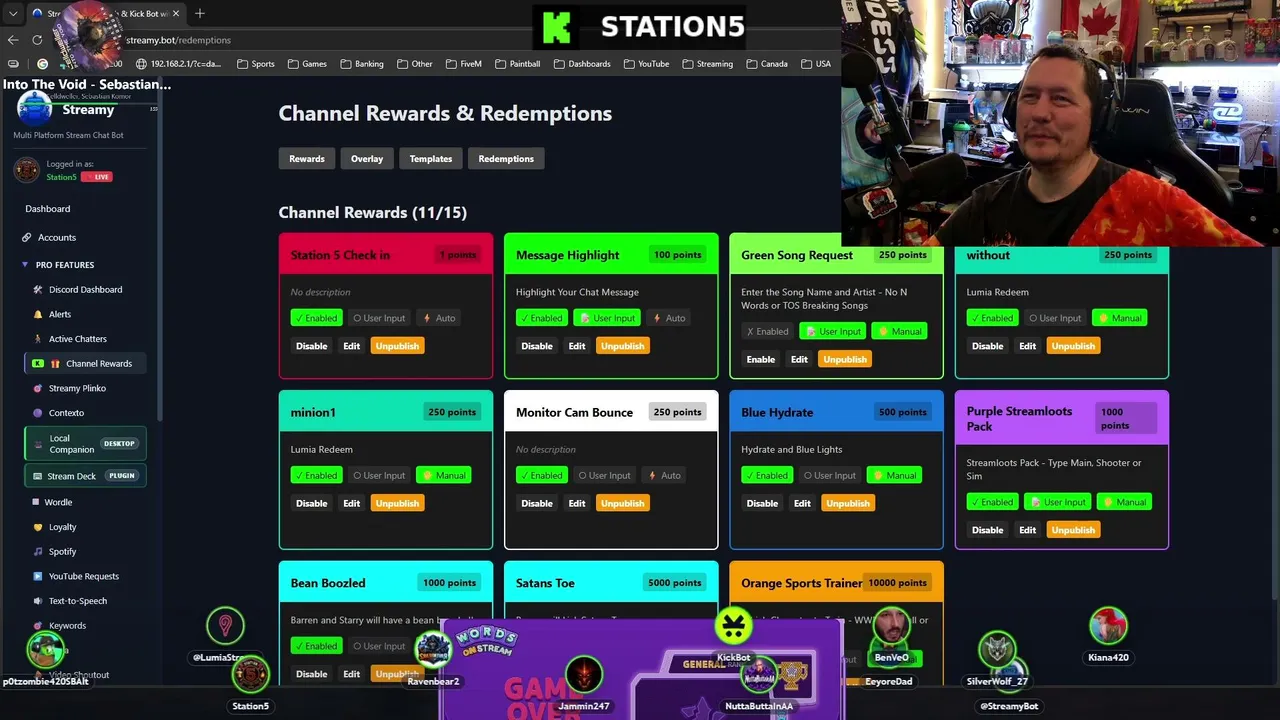
Task: Toggle Enabled status on Green Song Request
Action: [768, 331]
